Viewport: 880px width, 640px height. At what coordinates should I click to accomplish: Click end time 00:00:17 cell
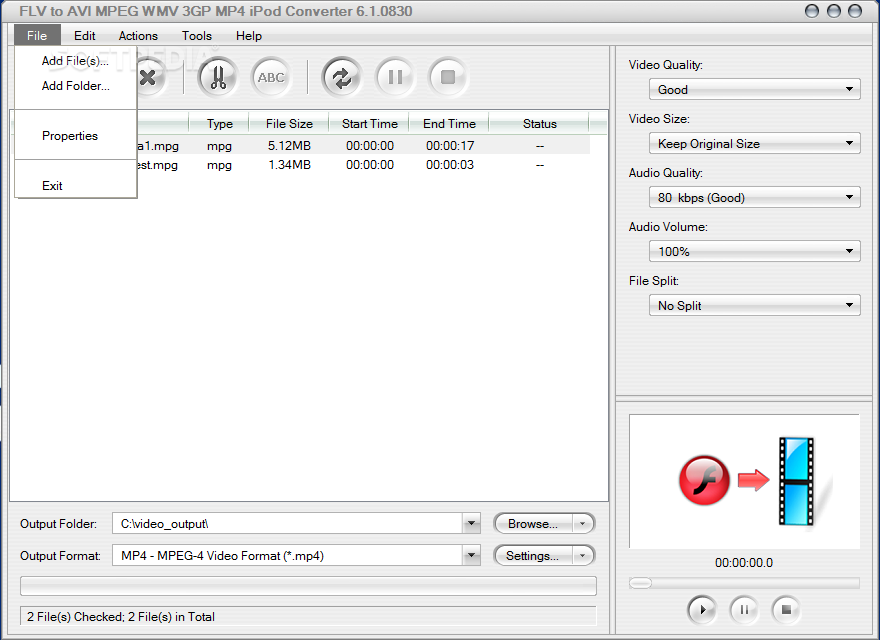[x=450, y=145]
